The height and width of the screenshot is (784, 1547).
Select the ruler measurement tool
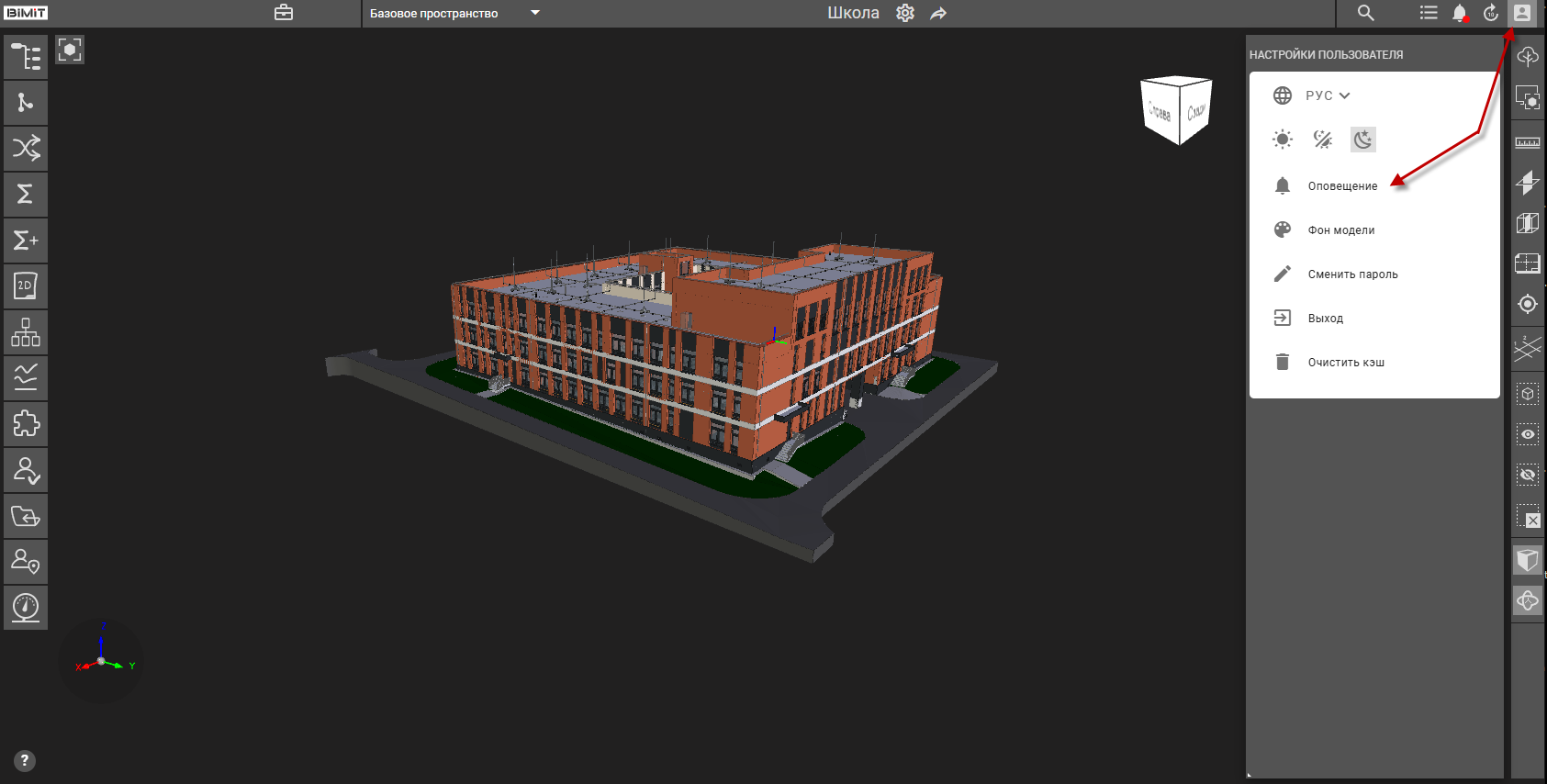1527,142
